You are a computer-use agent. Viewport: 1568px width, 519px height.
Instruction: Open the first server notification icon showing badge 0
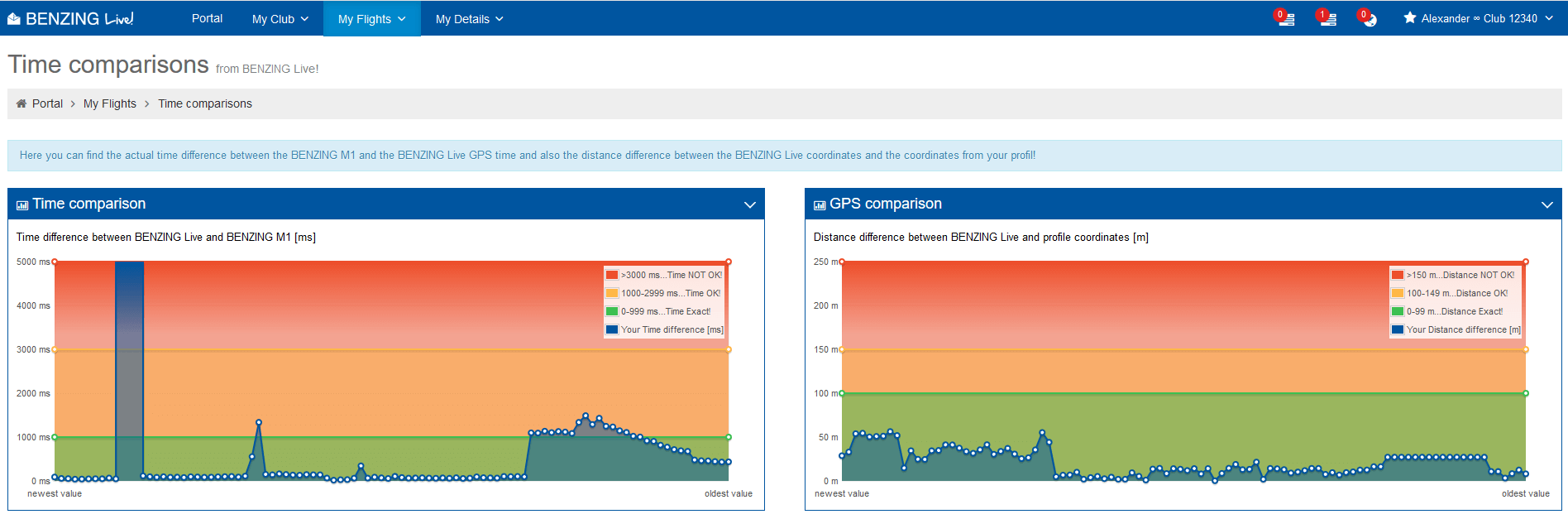tap(1284, 18)
